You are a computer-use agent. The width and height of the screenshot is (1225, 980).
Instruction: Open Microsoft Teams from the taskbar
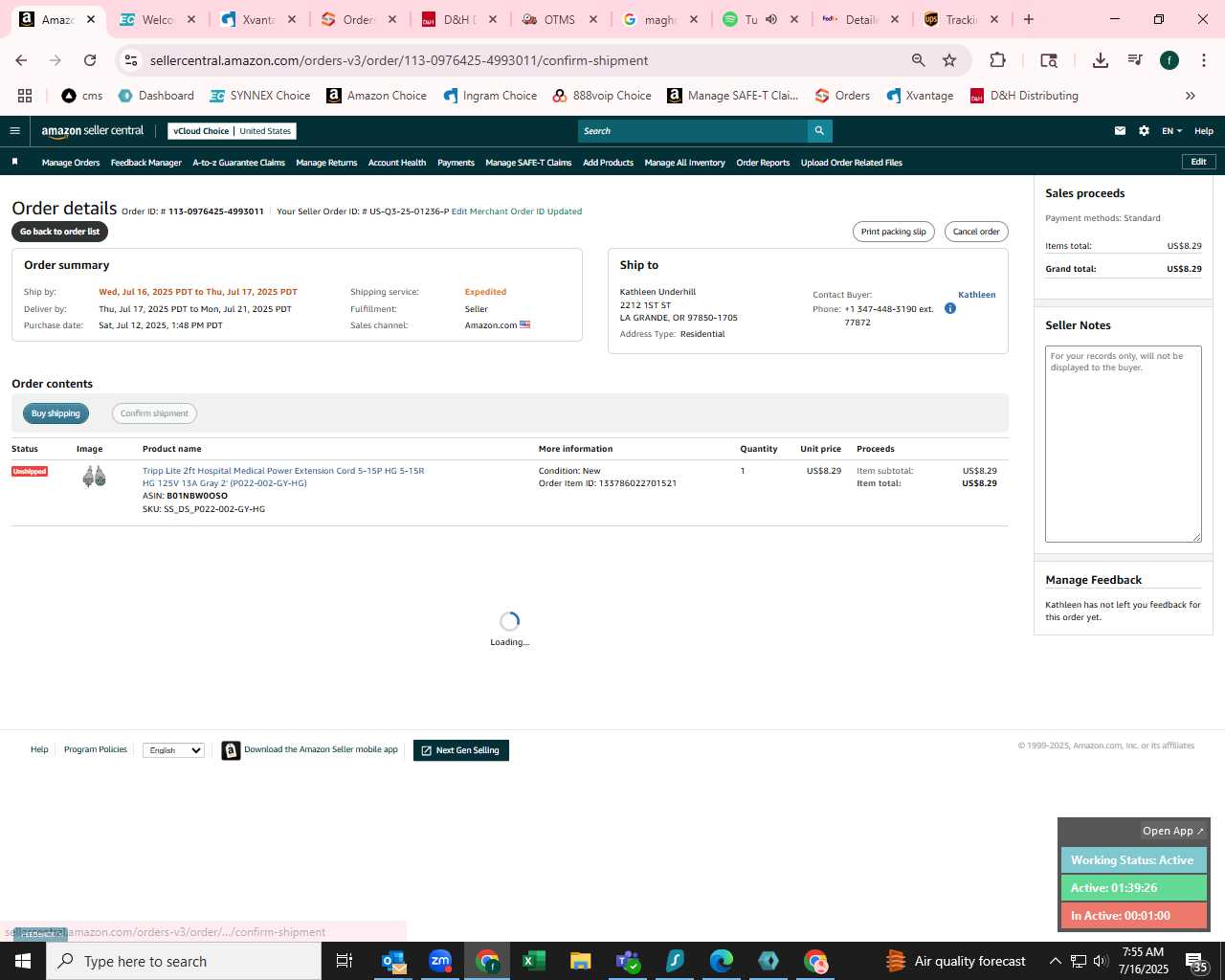click(628, 961)
